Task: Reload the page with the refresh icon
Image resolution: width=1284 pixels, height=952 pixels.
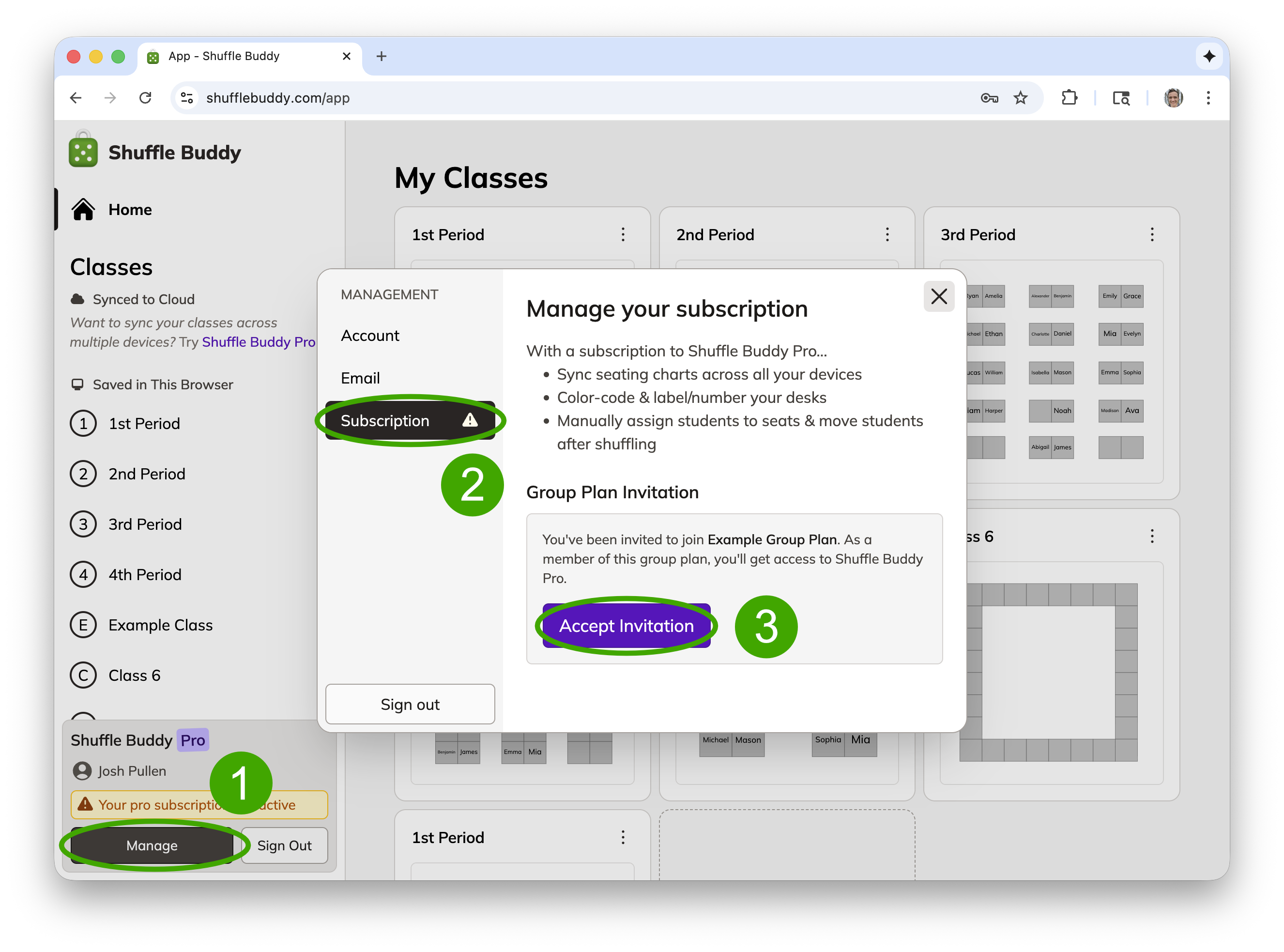Action: point(145,98)
